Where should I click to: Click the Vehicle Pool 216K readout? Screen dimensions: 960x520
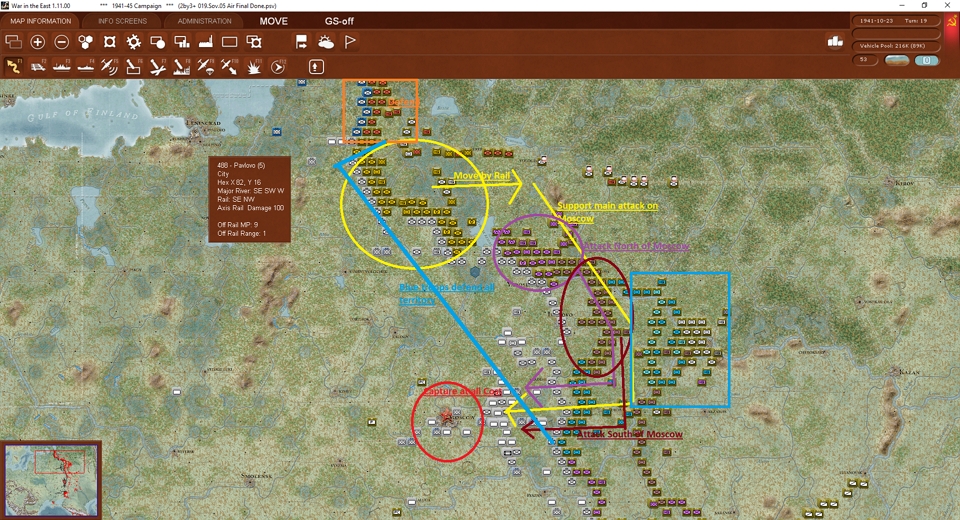coord(896,46)
